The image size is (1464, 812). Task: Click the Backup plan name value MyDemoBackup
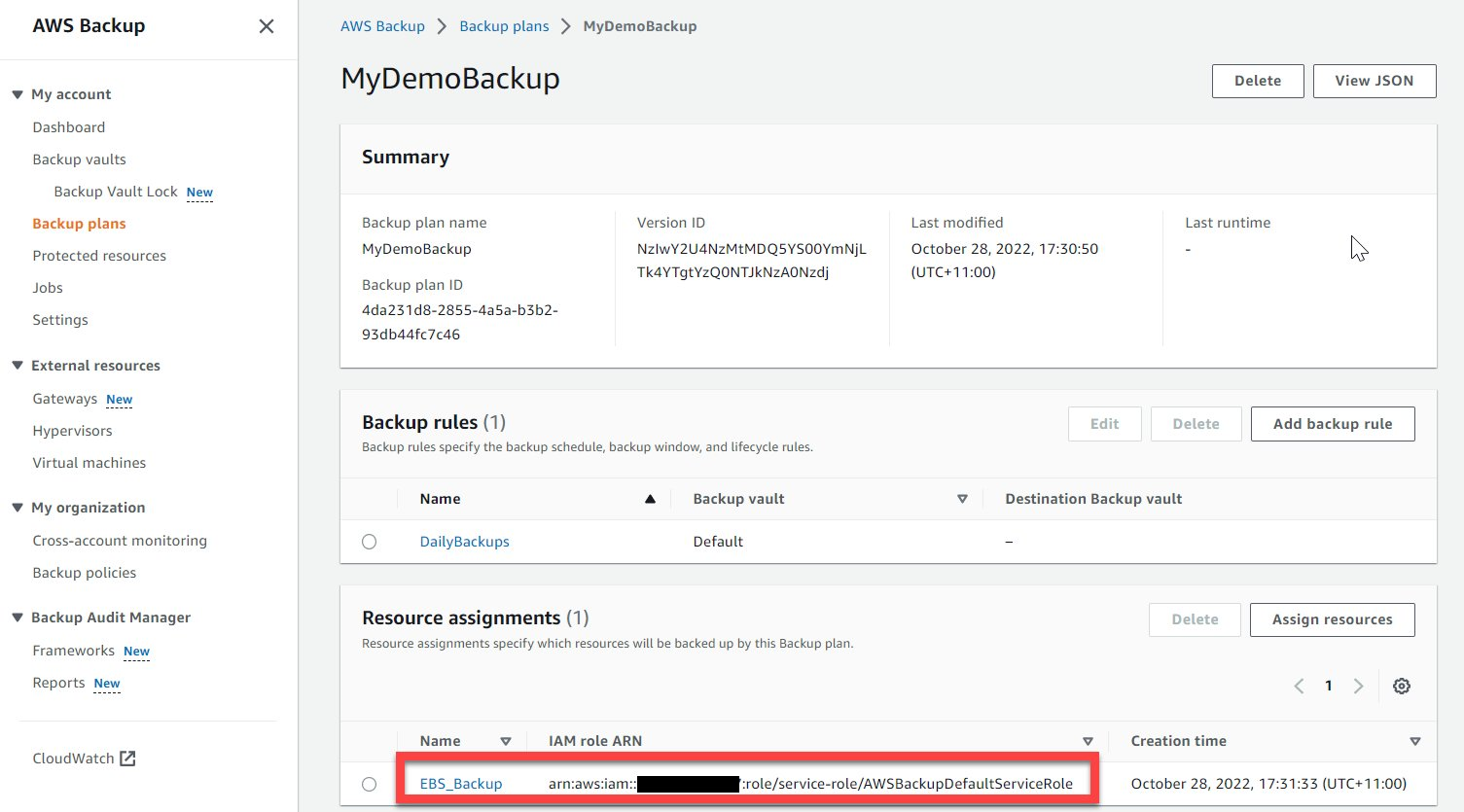pyautogui.click(x=416, y=249)
